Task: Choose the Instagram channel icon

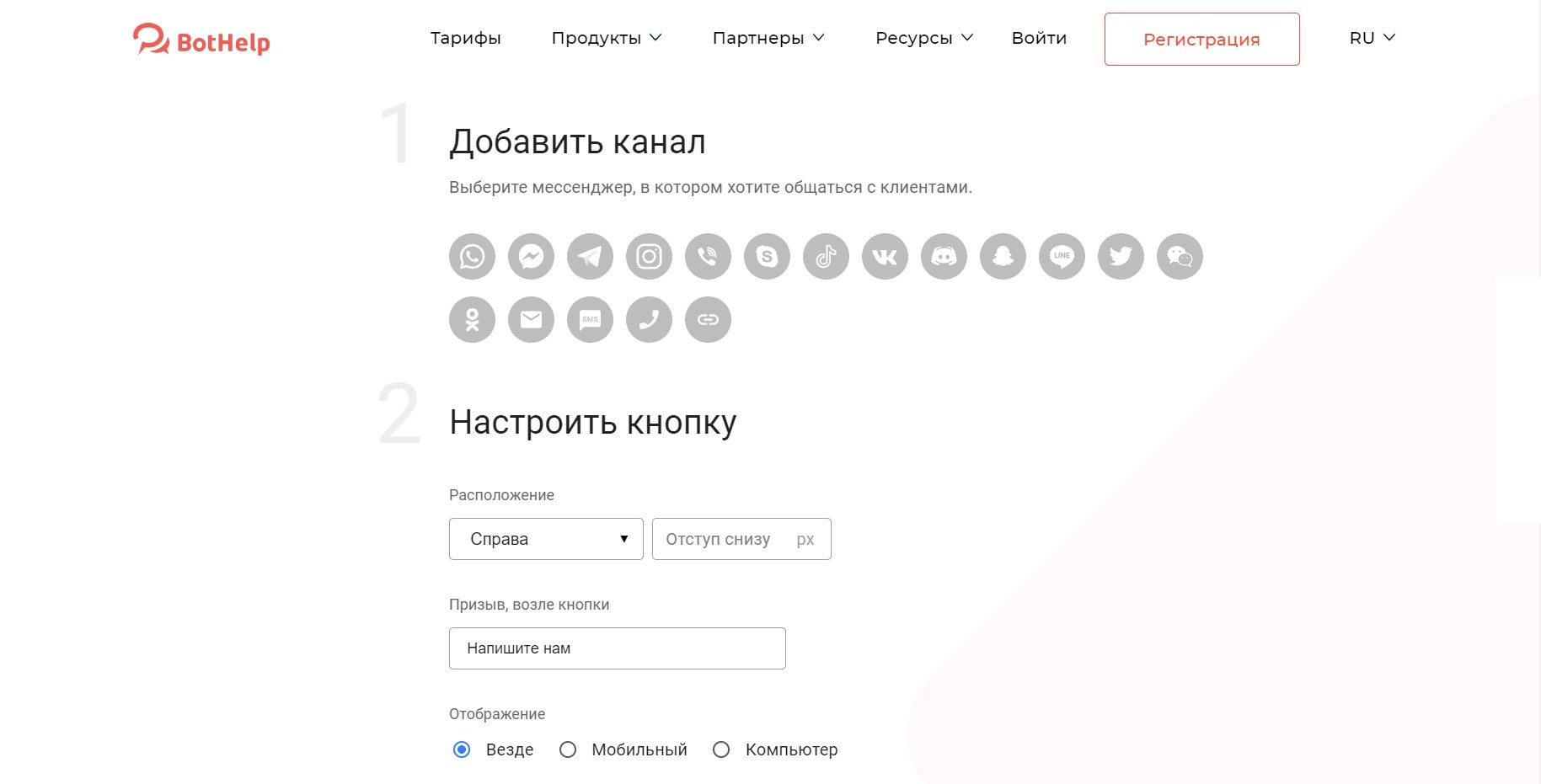Action: click(649, 256)
